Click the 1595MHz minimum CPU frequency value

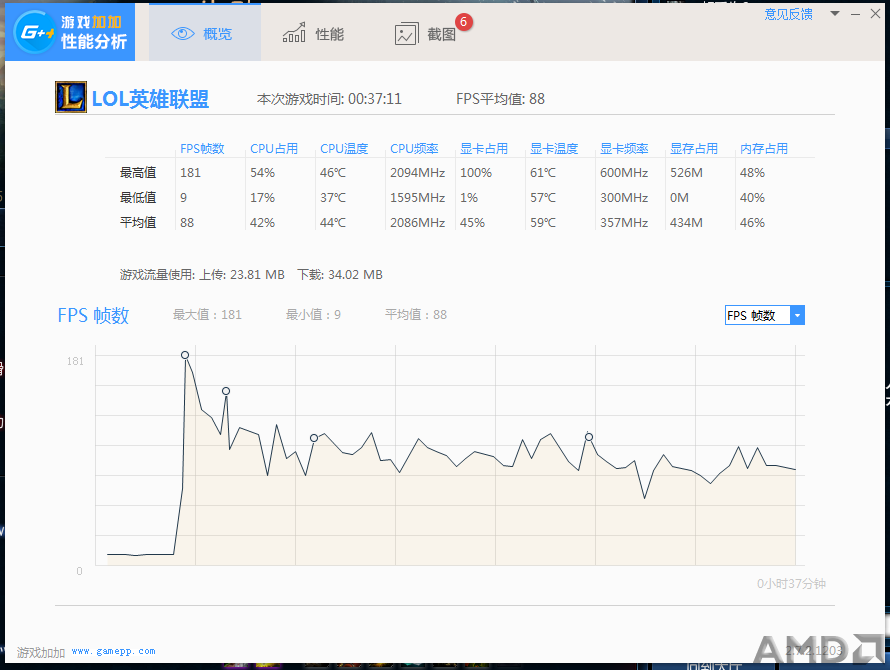coord(417,198)
